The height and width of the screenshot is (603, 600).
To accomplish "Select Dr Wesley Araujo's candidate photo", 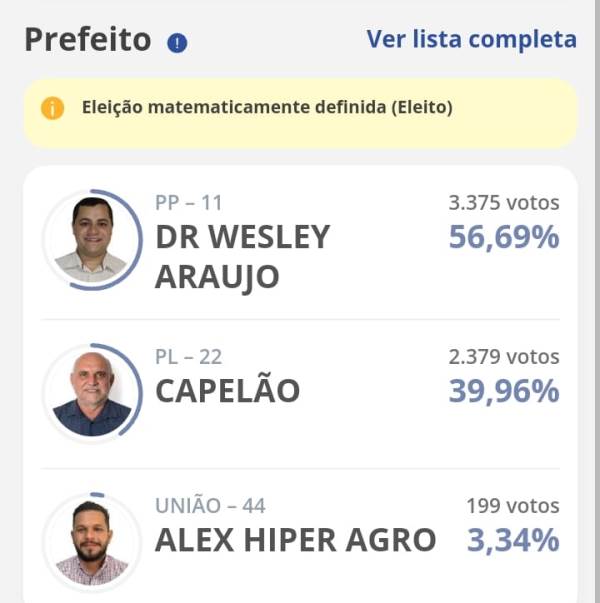I will (x=92, y=240).
